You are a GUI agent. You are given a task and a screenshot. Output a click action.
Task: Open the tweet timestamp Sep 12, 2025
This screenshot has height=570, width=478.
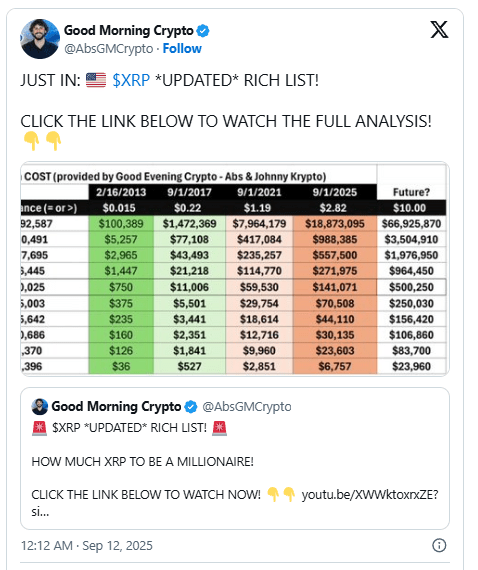[x=87, y=546]
